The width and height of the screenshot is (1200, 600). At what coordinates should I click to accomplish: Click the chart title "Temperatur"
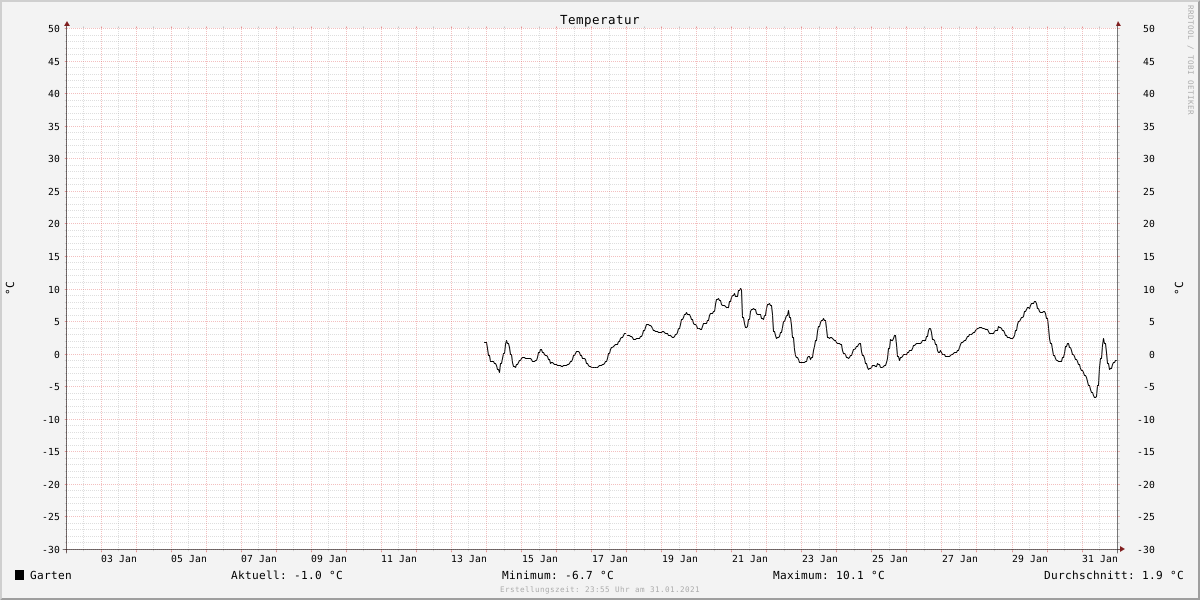pyautogui.click(x=600, y=20)
